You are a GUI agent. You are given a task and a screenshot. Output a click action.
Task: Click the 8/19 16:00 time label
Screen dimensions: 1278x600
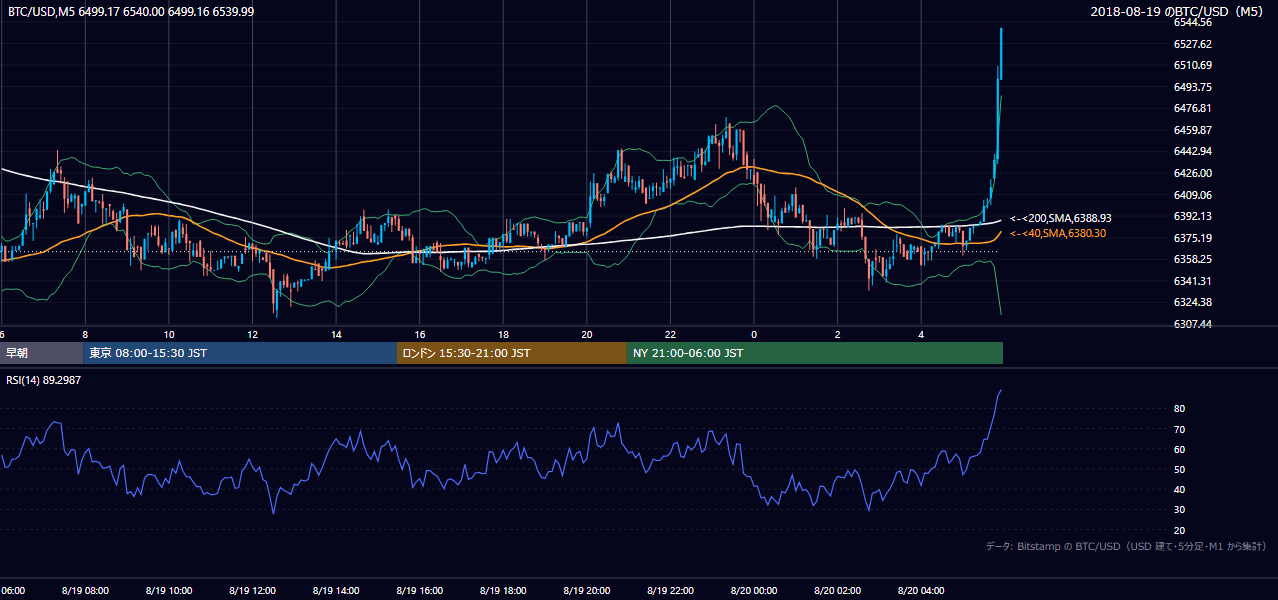[420, 591]
